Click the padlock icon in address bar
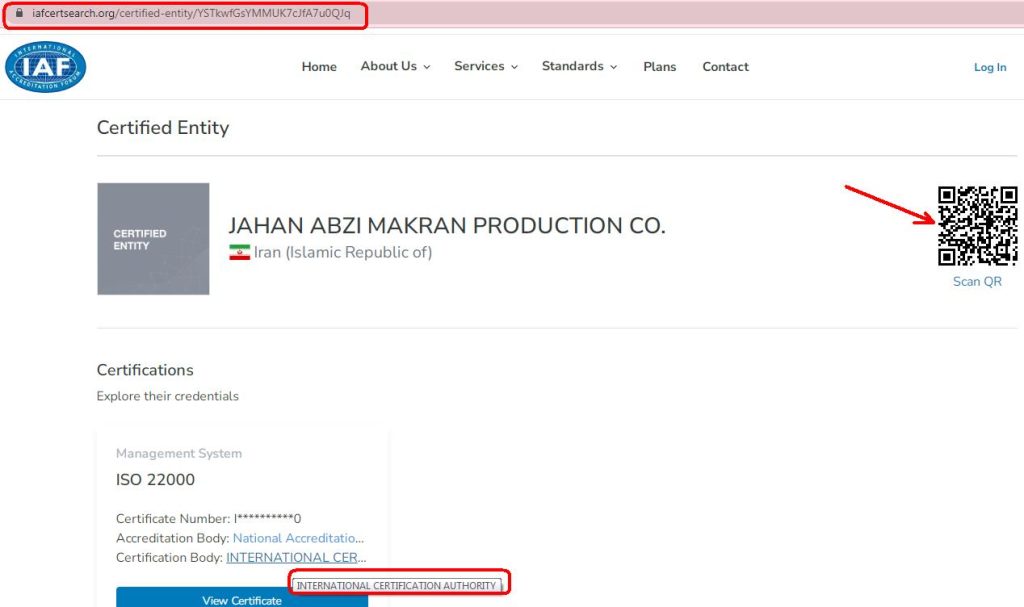This screenshot has height=607, width=1024. 19,13
